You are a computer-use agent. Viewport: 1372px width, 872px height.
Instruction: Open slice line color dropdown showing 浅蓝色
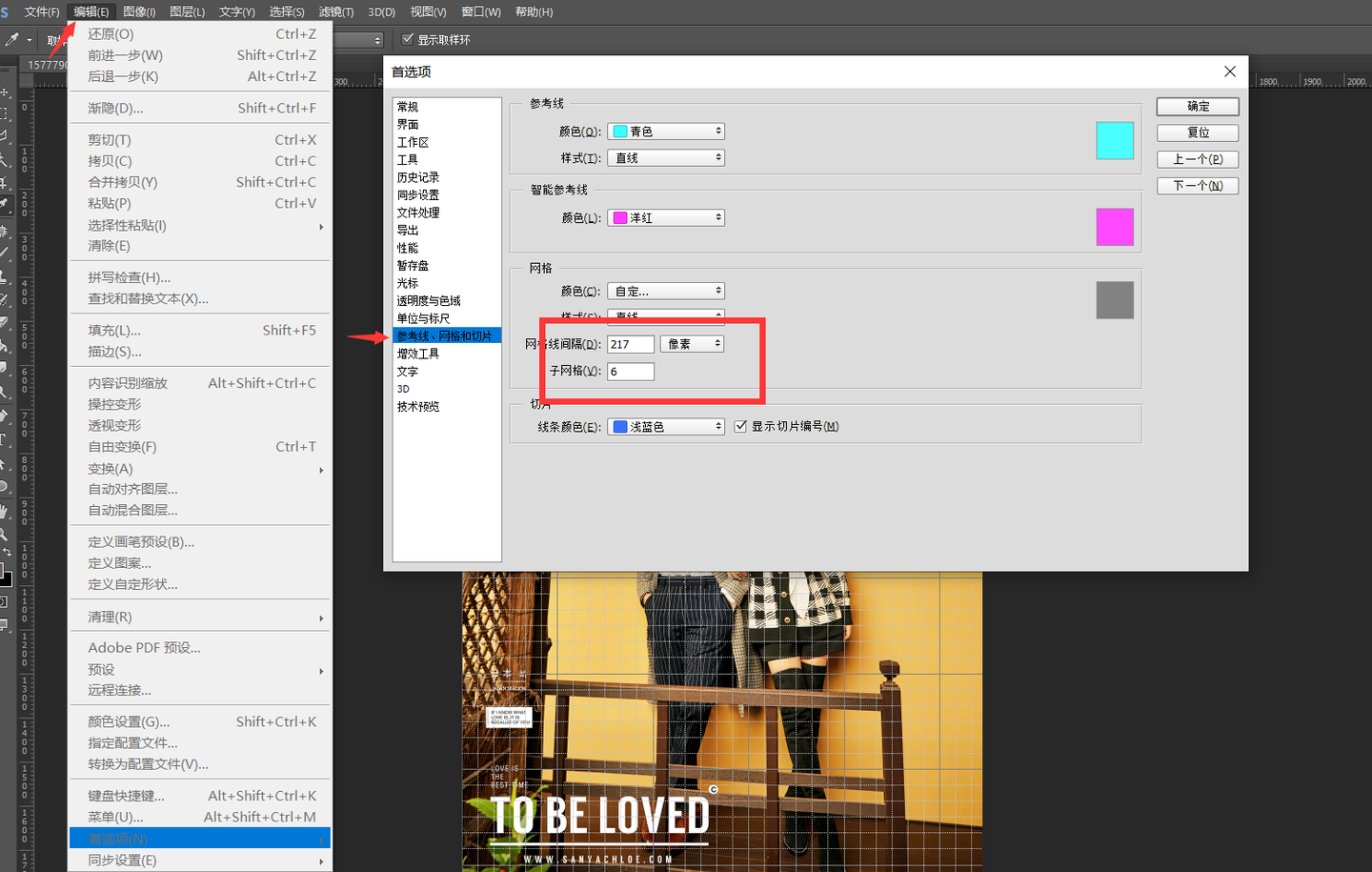(x=666, y=427)
